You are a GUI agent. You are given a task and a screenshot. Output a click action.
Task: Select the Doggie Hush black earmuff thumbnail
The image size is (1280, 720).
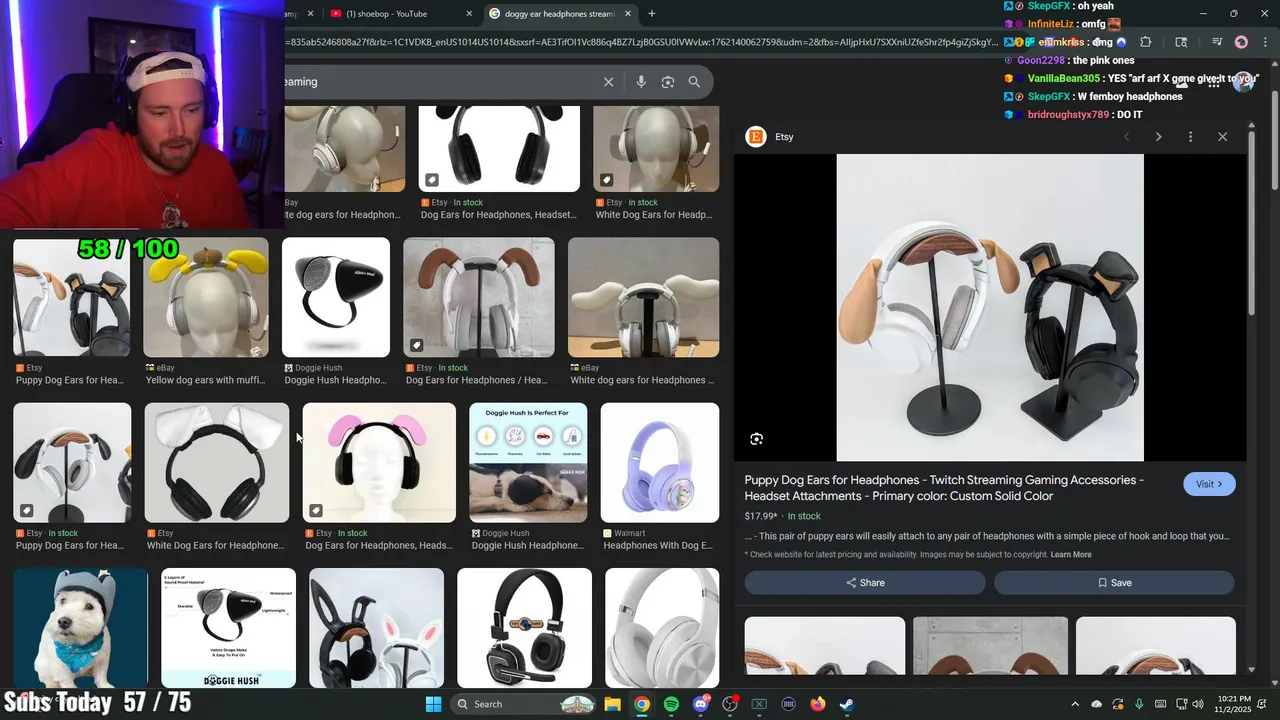coord(336,297)
